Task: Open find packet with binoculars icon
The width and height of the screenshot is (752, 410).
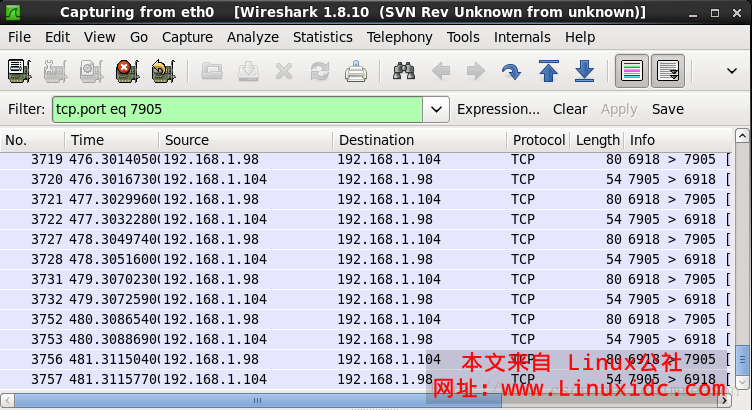Action: (x=404, y=71)
